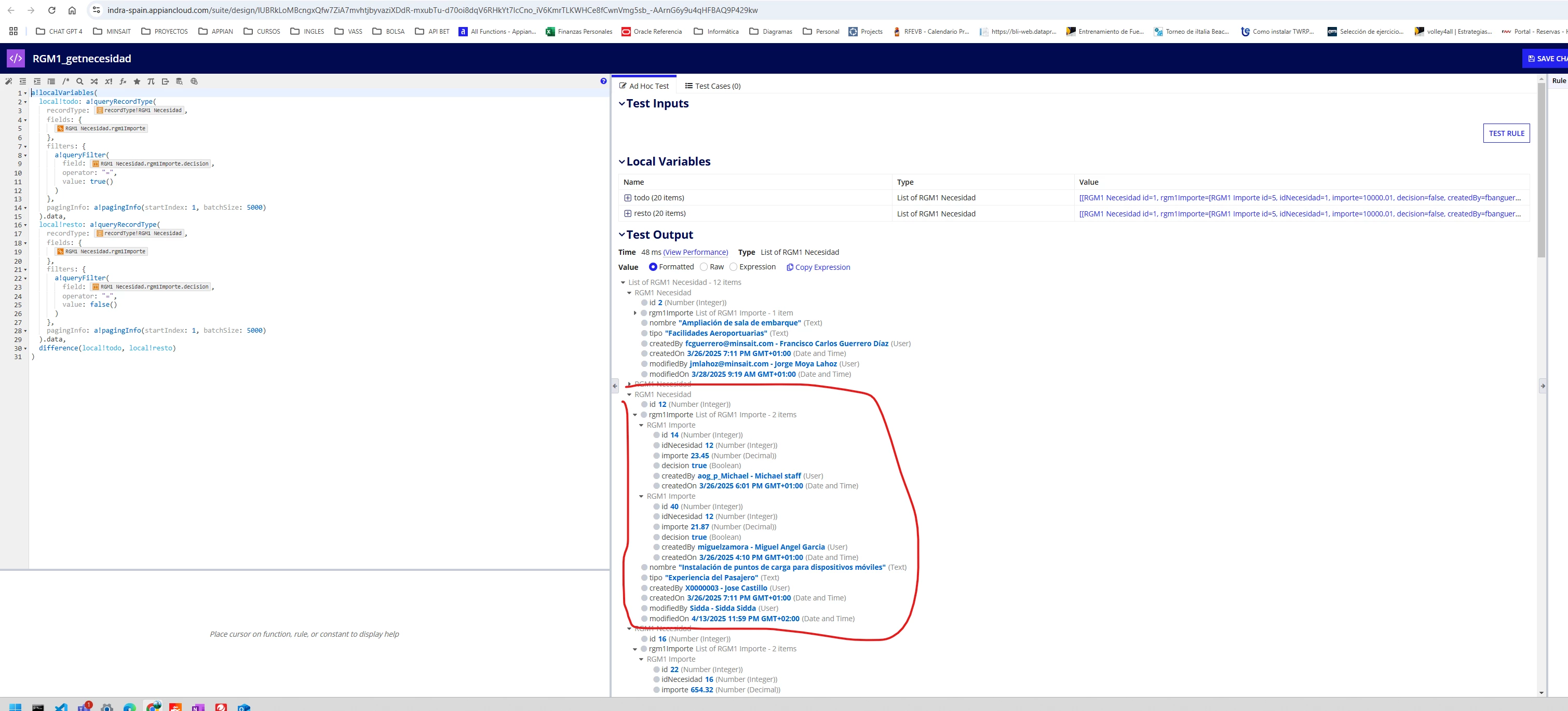
Task: Click the recordType!RGM1 Necesidad token on line 3
Action: click(140, 111)
